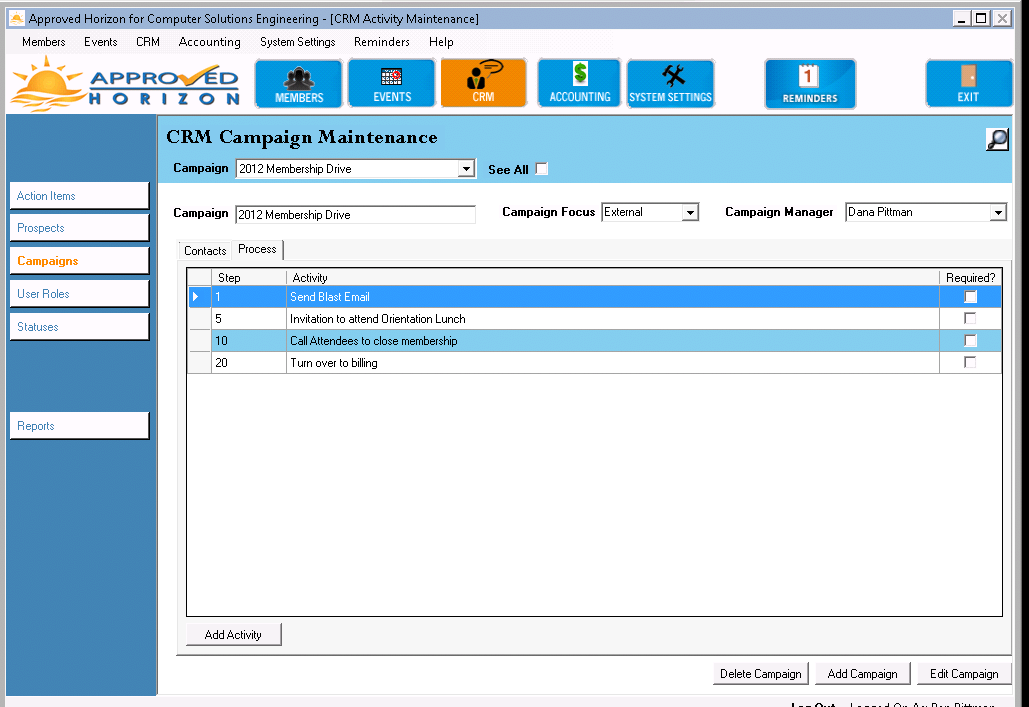Click the magnifying glass search icon
1029x707 pixels.
tap(997, 140)
